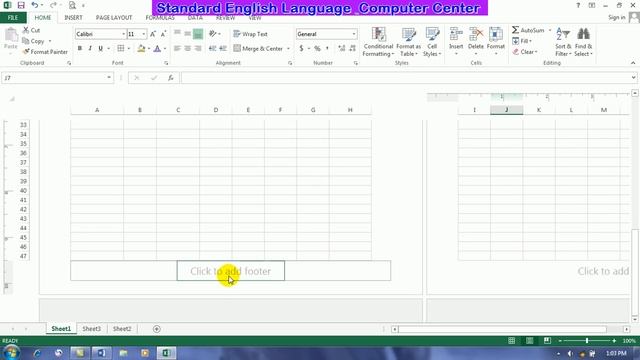The image size is (640, 360).
Task: Apply Percent Style format
Action: point(317,49)
